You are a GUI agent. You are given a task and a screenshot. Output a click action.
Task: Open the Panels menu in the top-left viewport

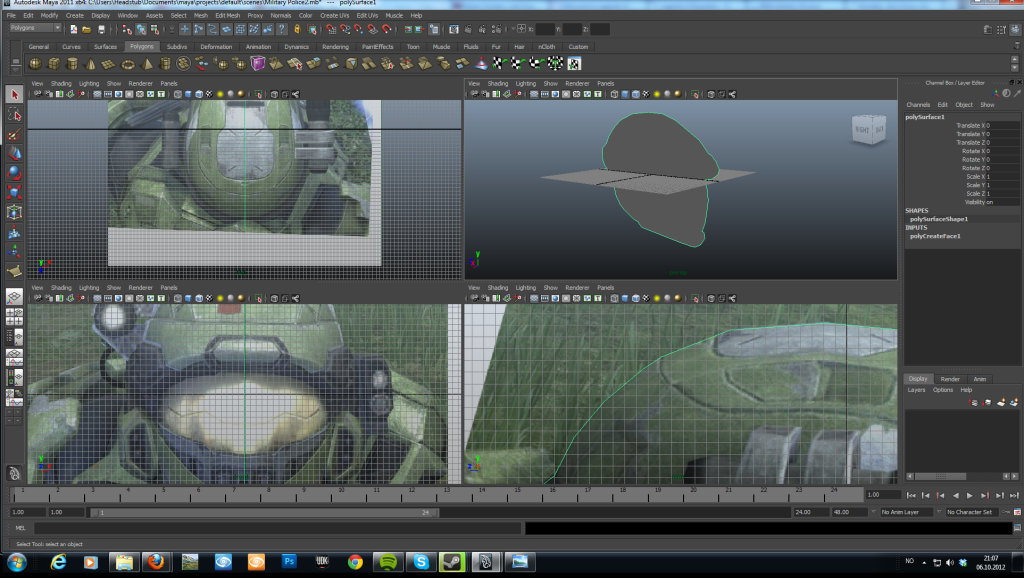click(168, 84)
